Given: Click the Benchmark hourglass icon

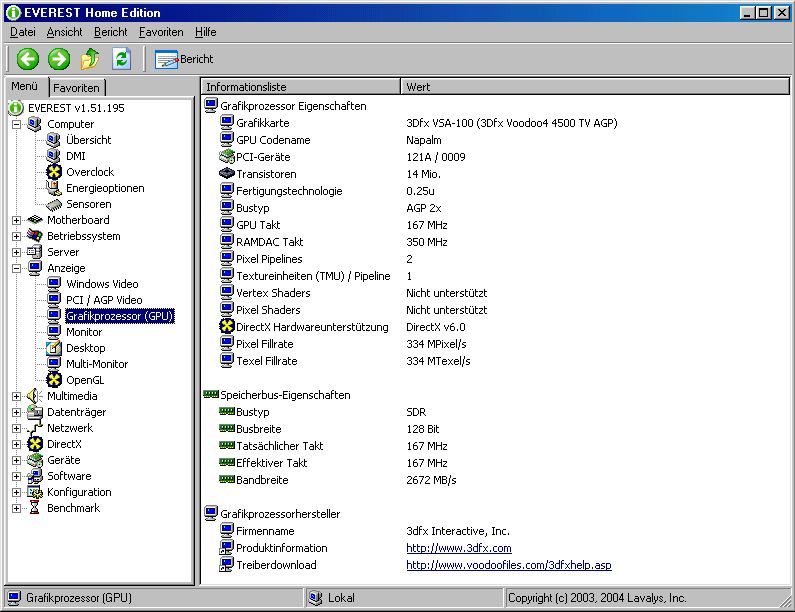Looking at the screenshot, I should point(34,508).
